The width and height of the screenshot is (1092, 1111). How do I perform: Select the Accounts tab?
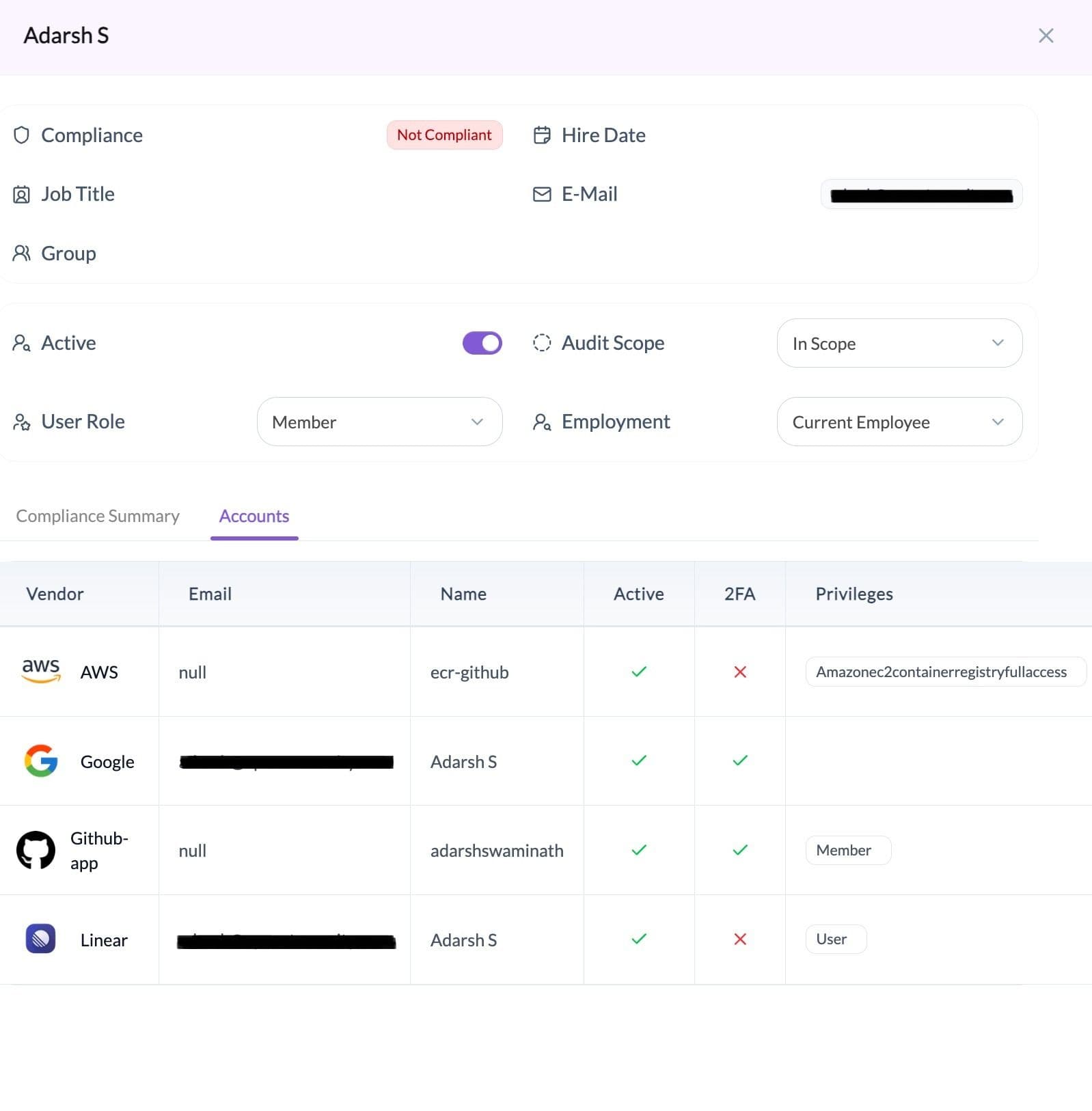254,516
